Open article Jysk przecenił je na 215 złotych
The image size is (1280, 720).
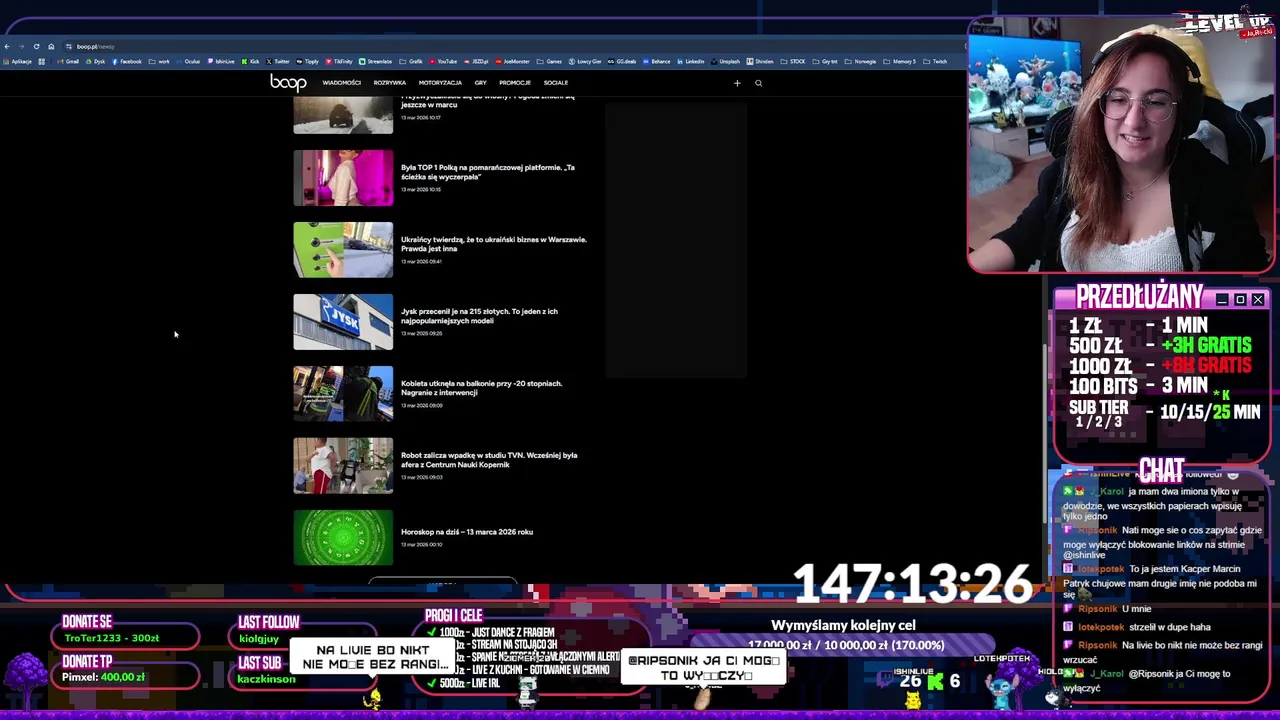[x=479, y=316]
